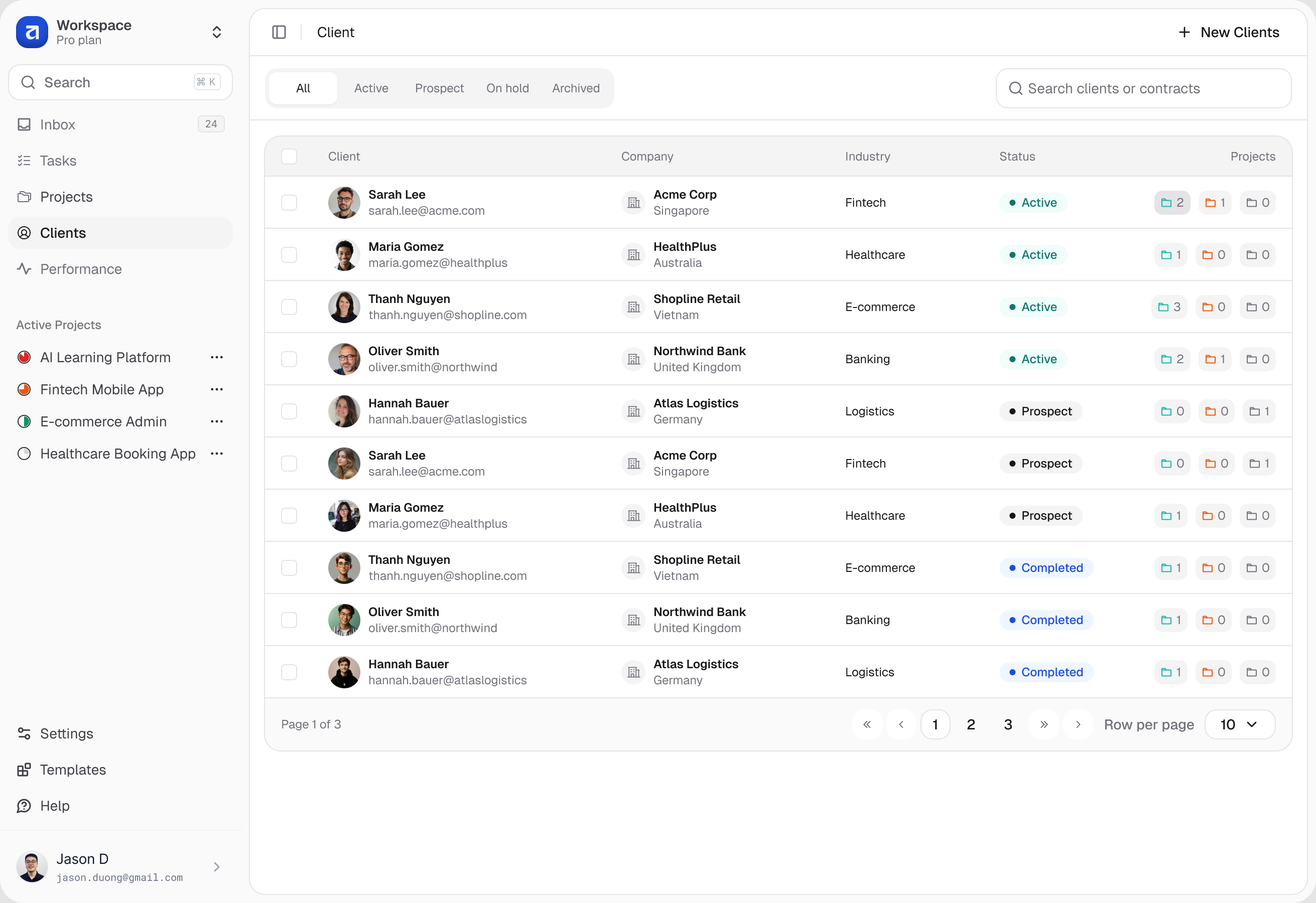
Task: Open options menu for Healthcare Booking App
Action: click(217, 454)
